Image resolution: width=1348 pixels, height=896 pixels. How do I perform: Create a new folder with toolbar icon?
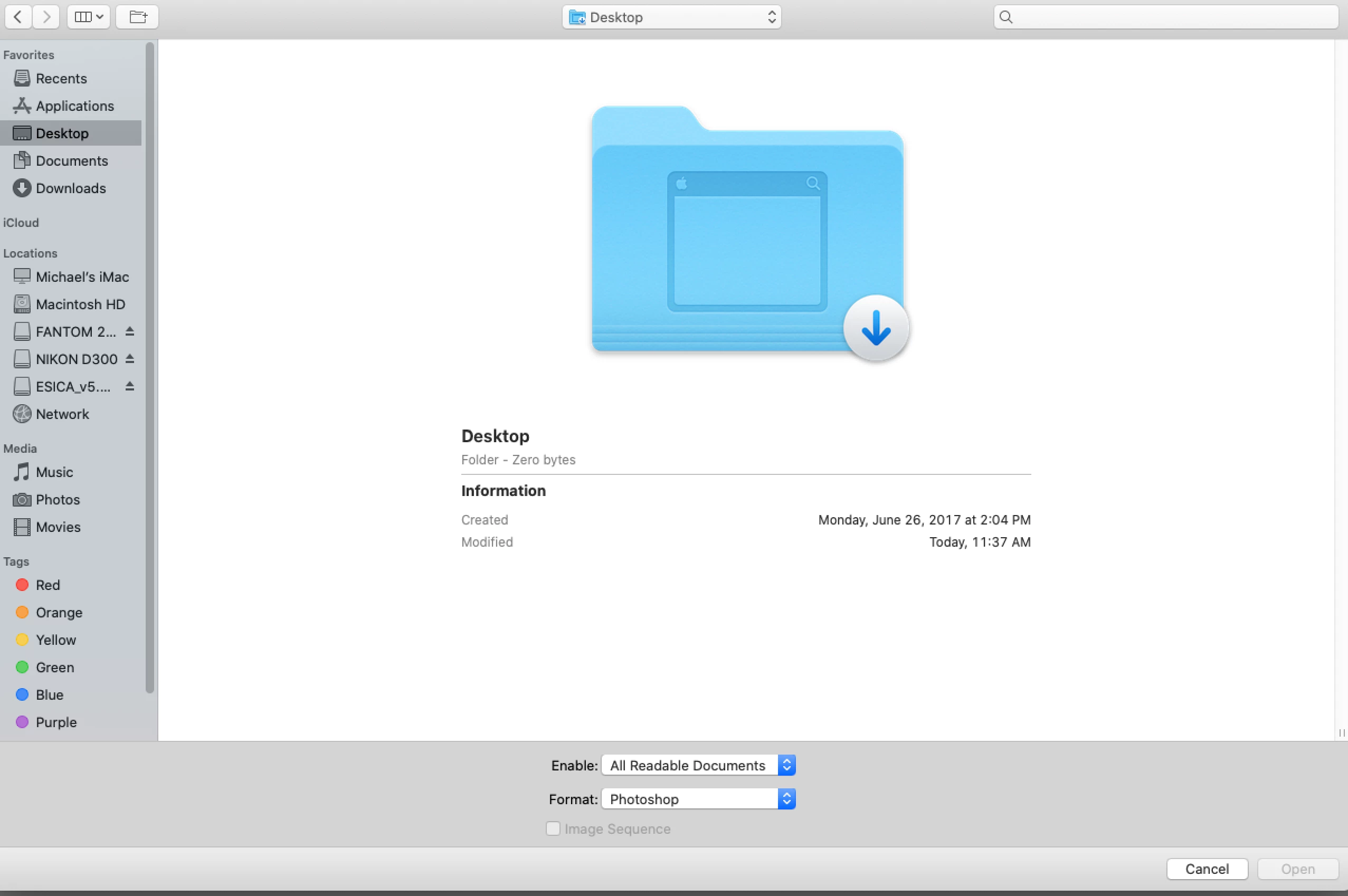(x=137, y=17)
